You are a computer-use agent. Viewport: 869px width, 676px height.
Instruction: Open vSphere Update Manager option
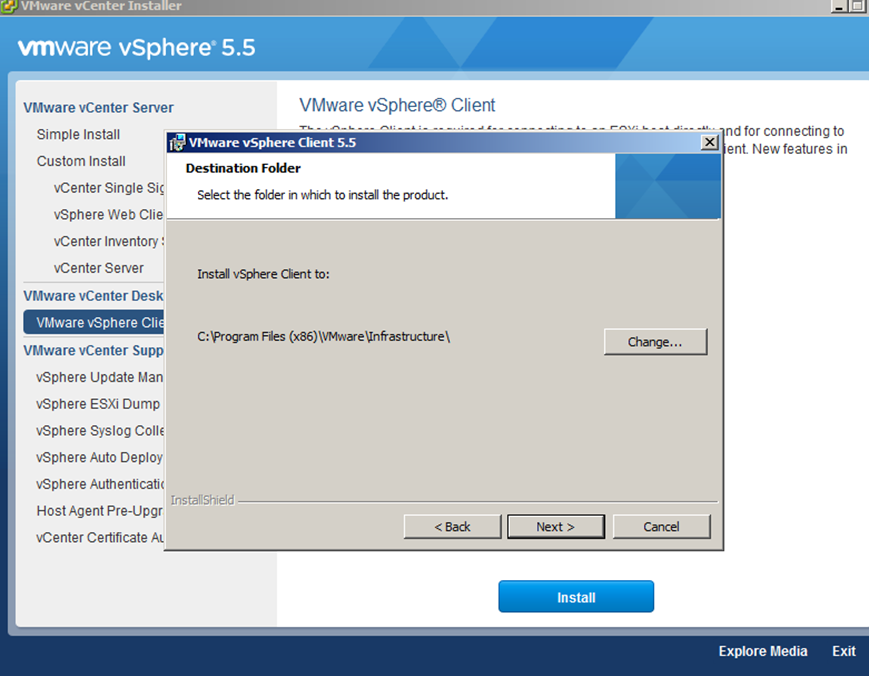99,377
